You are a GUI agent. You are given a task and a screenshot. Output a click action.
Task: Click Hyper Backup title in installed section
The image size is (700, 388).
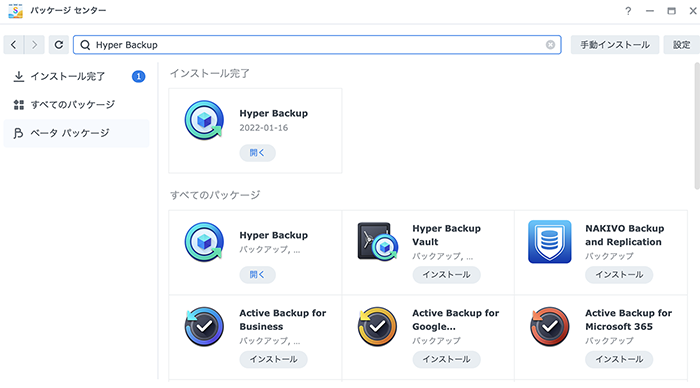point(274,113)
